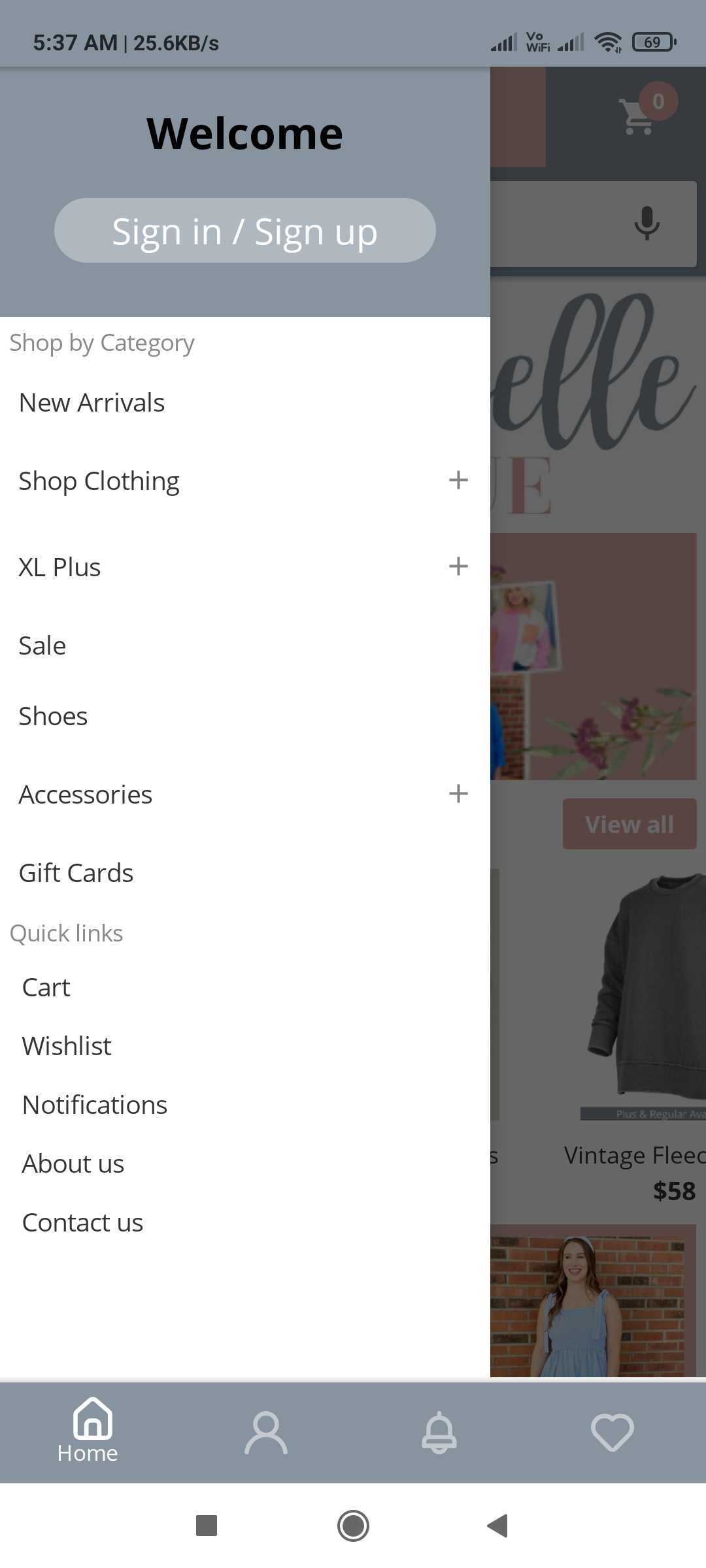The image size is (706, 1568).
Task: Open the Contact us link
Action: 82,1222
